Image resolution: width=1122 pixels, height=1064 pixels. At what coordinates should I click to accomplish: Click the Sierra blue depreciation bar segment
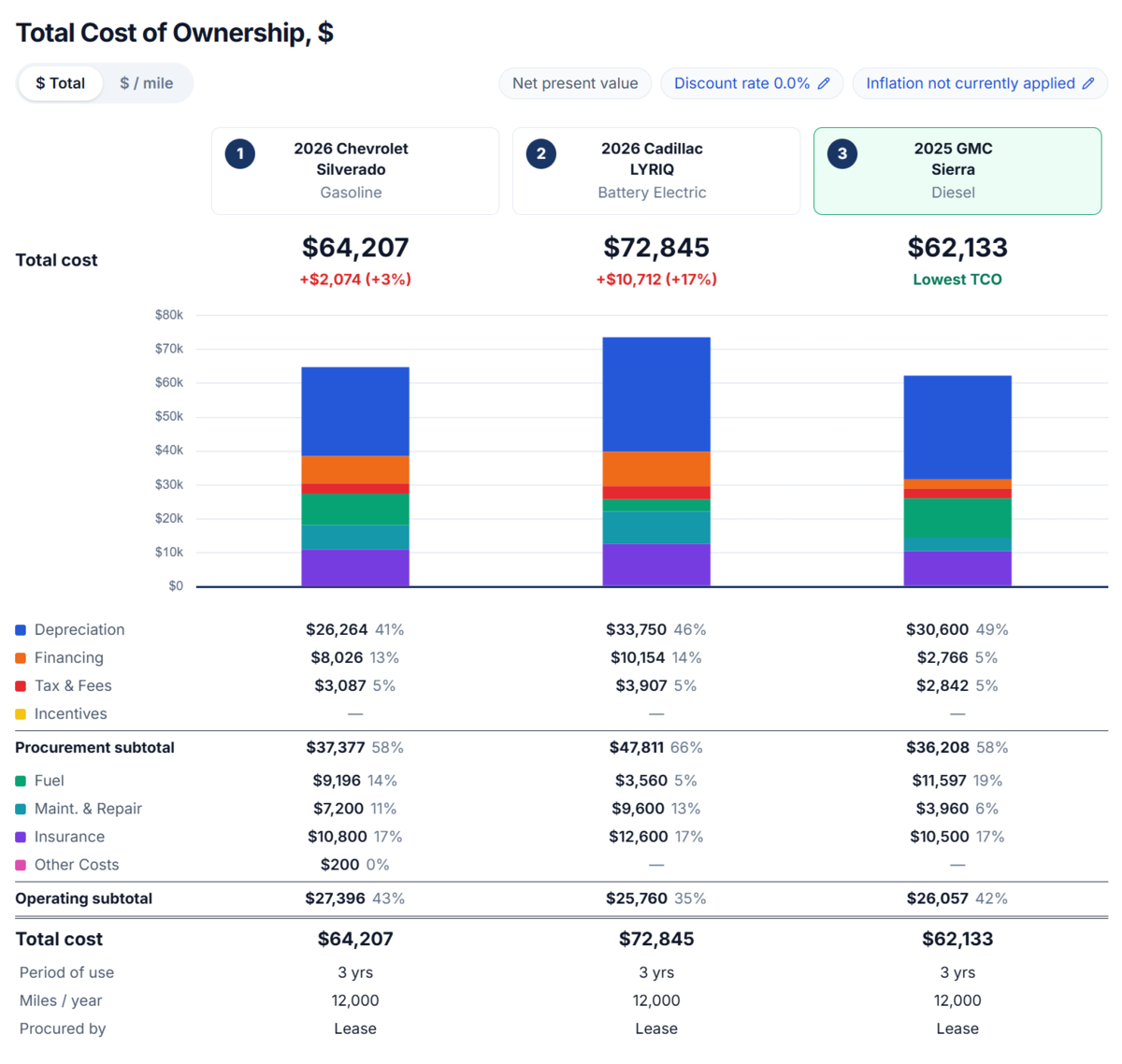pos(957,427)
